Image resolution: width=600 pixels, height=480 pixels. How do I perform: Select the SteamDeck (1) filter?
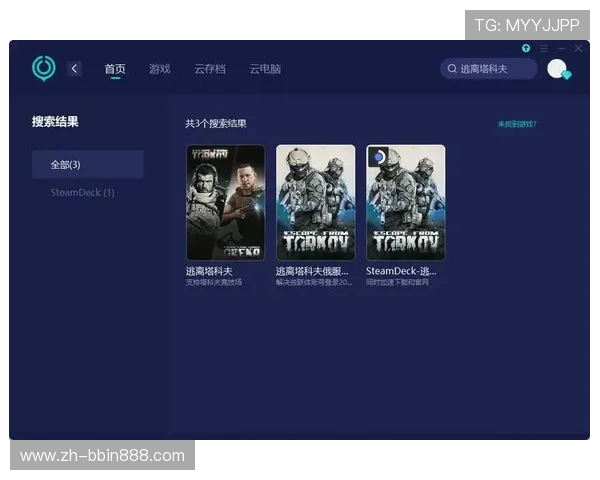tap(83, 192)
